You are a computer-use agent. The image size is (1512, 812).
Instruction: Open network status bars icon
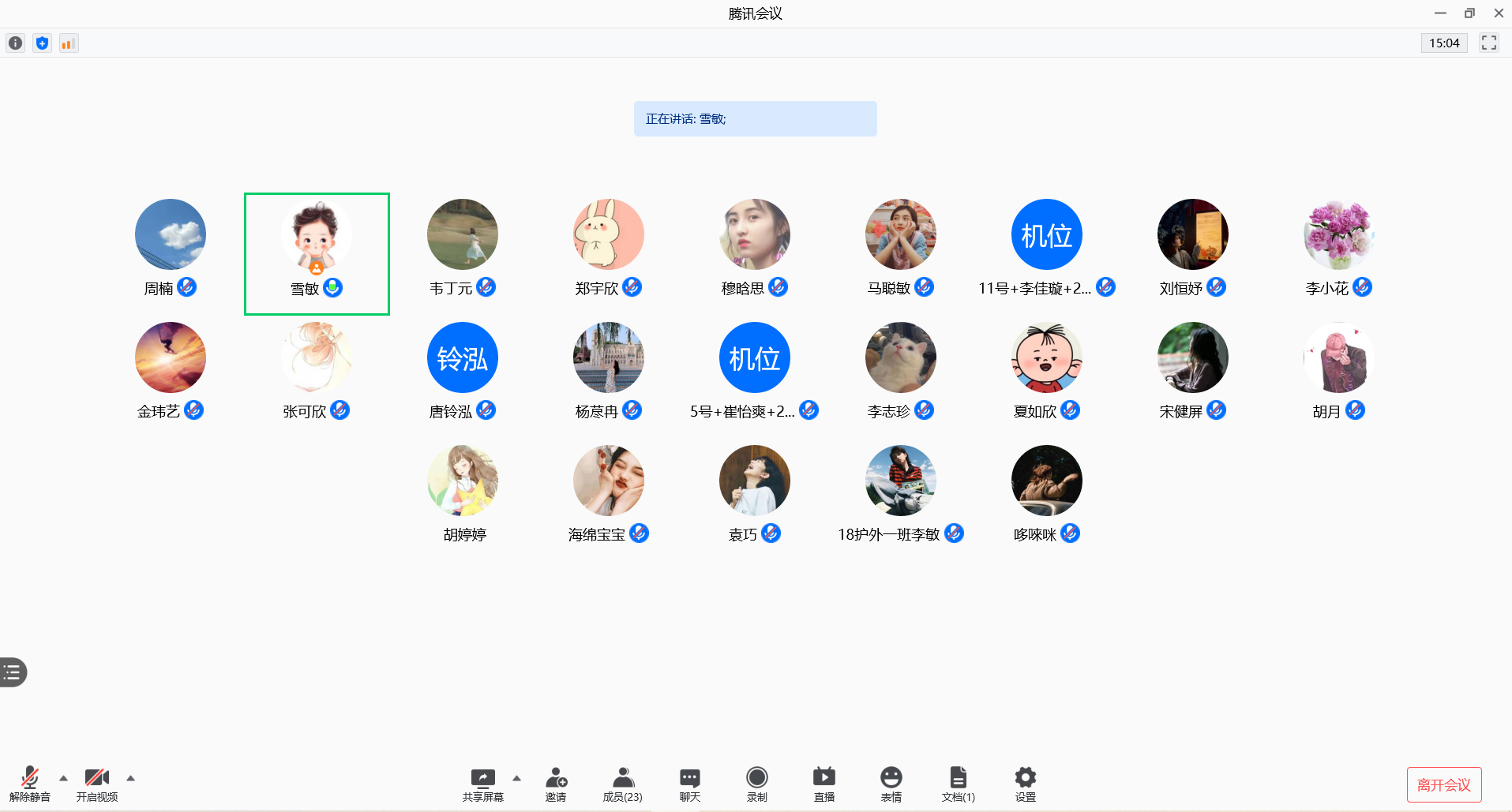point(69,43)
